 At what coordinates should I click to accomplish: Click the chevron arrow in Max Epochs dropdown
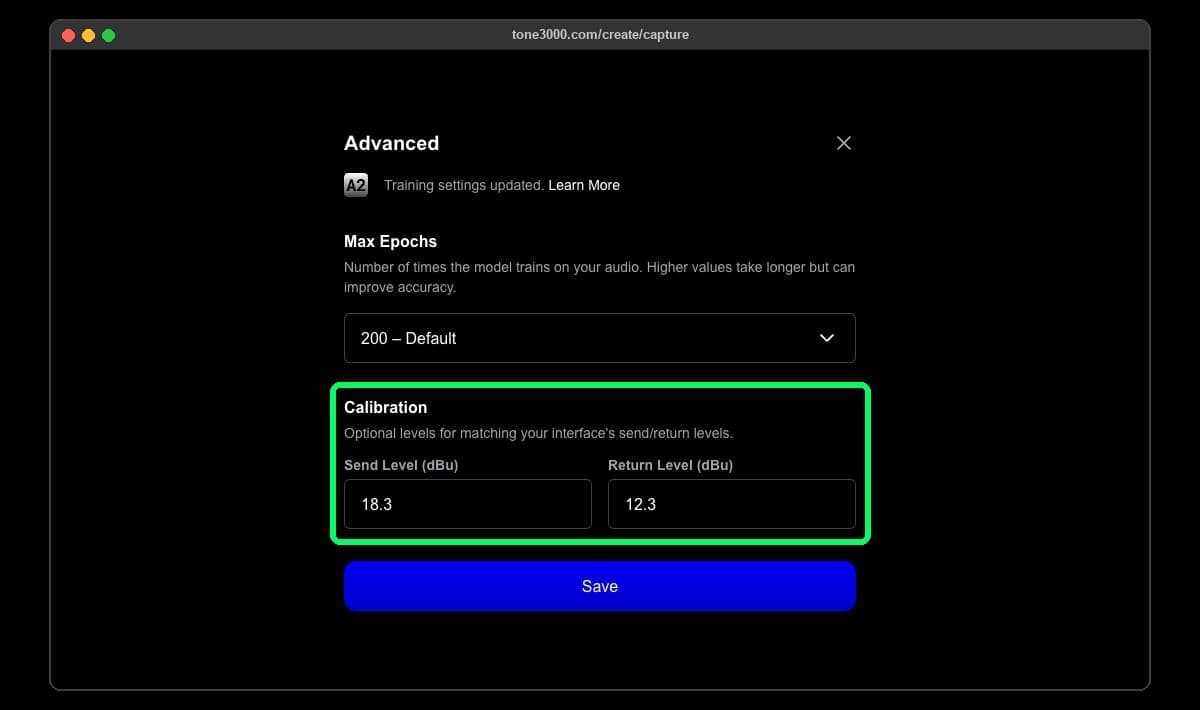pyautogui.click(x=827, y=338)
